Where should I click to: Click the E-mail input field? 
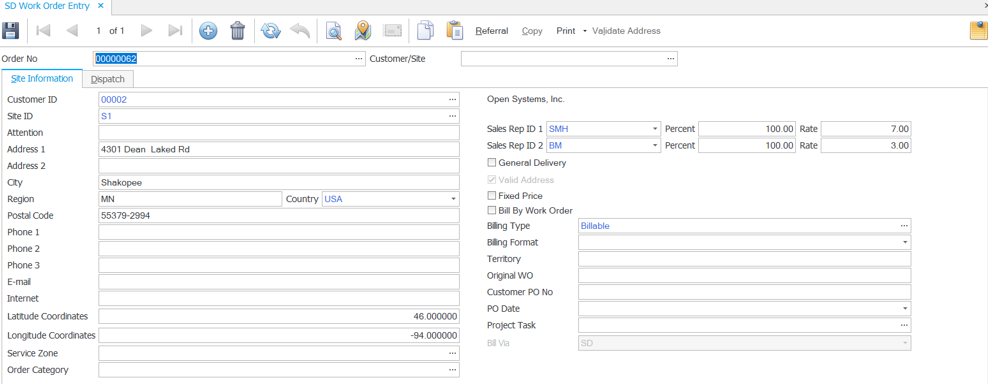[x=279, y=282]
